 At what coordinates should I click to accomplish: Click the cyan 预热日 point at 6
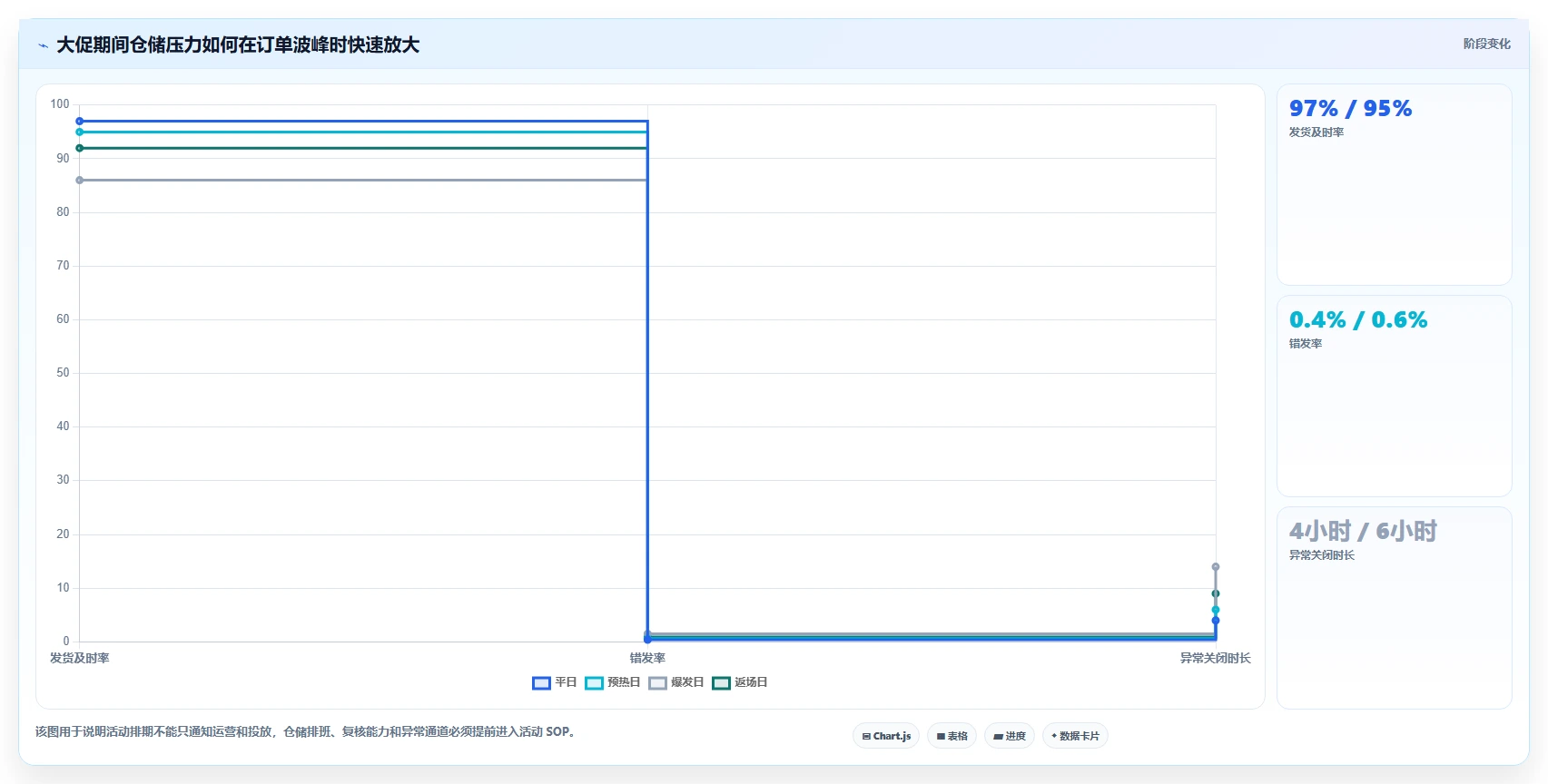1216,610
